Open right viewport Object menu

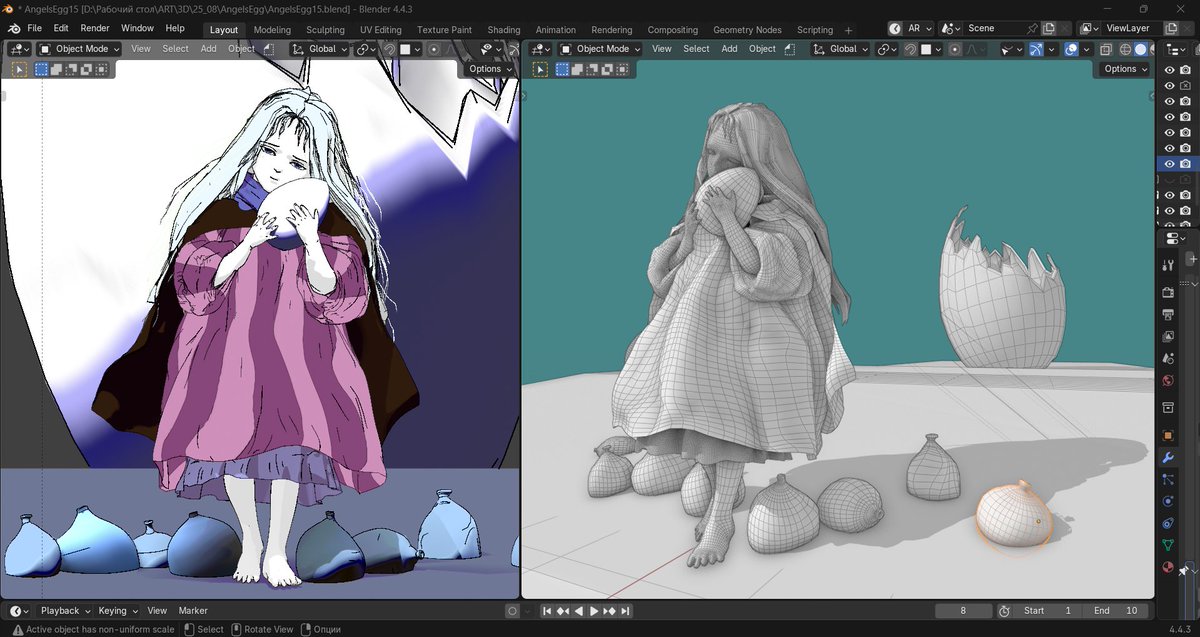tap(763, 48)
